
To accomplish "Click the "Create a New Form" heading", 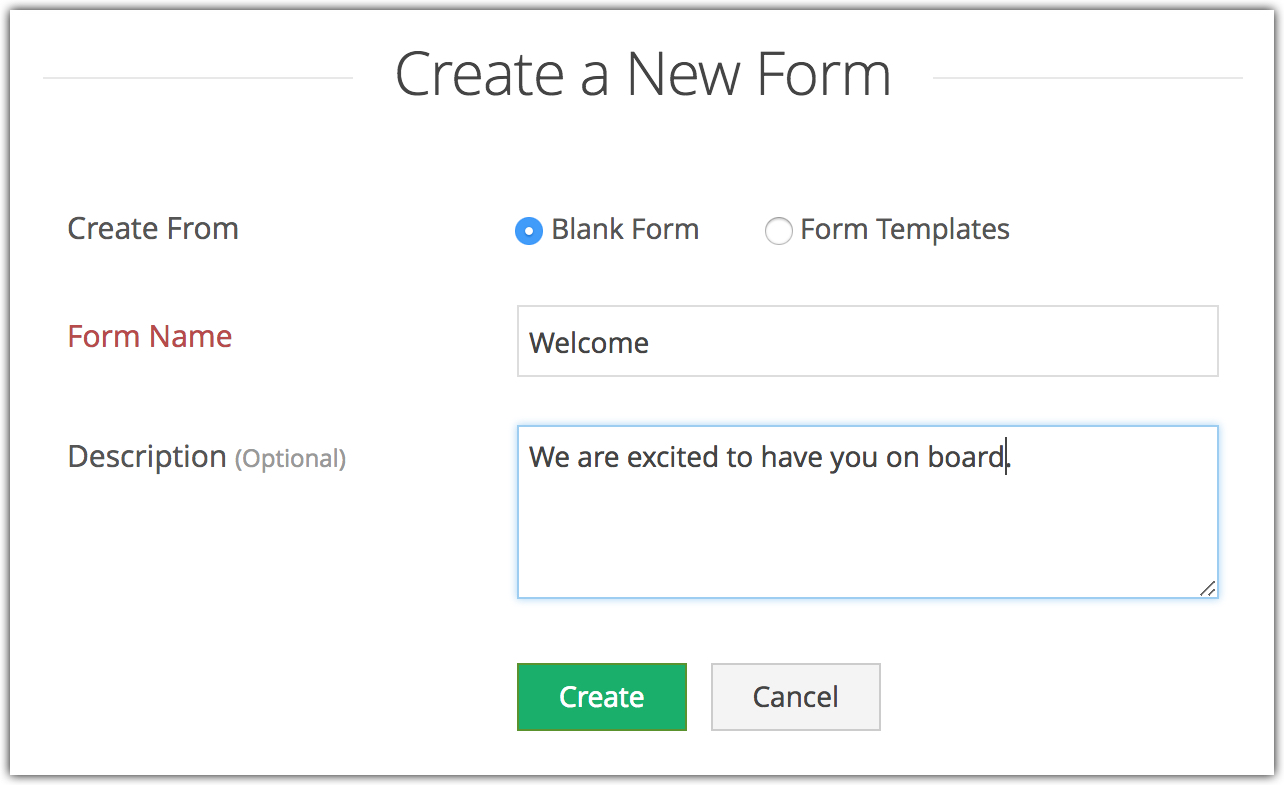I will 642,74.
